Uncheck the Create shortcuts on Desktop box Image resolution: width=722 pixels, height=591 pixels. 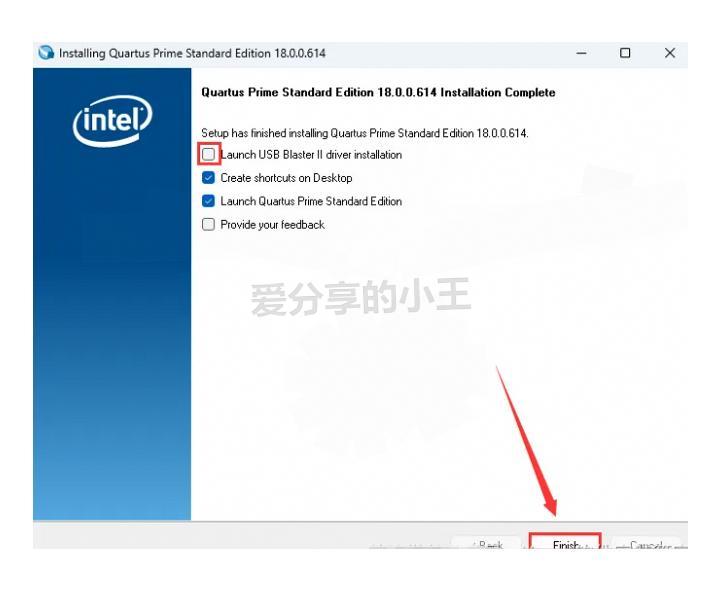click(209, 178)
